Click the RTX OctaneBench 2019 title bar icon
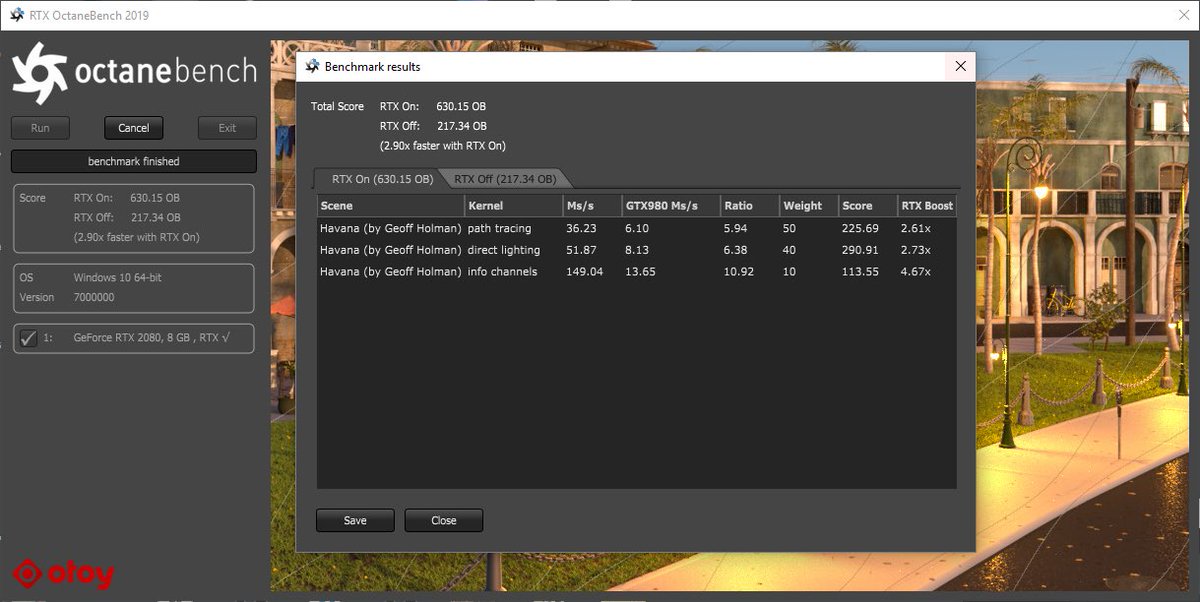 pyautogui.click(x=18, y=16)
